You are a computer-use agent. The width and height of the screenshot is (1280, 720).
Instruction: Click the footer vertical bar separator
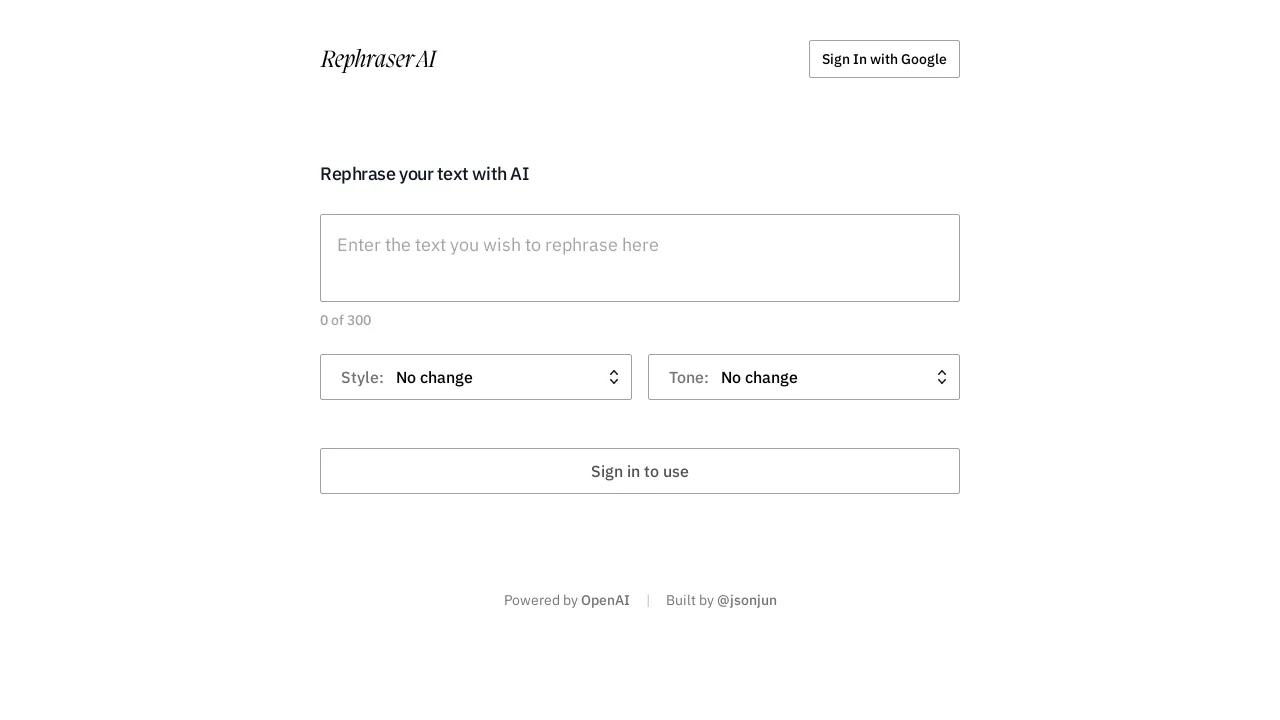click(648, 600)
